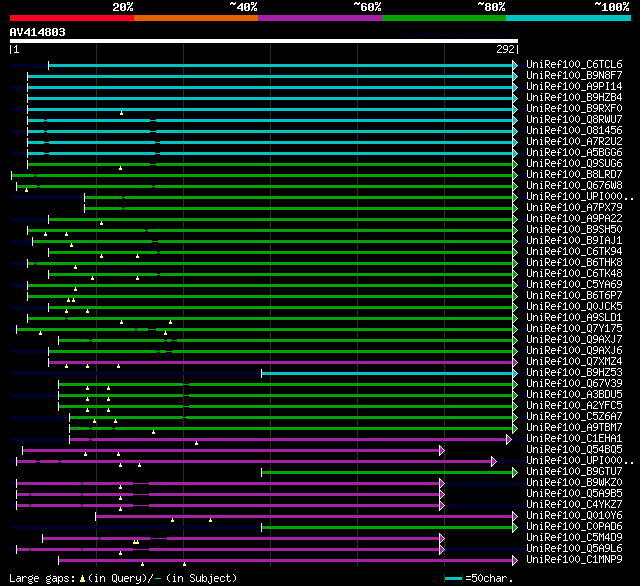Screen dimensions: 640x586
Task: Click the UniRef100_C5Z6A7 label
Action: click(x=574, y=417)
